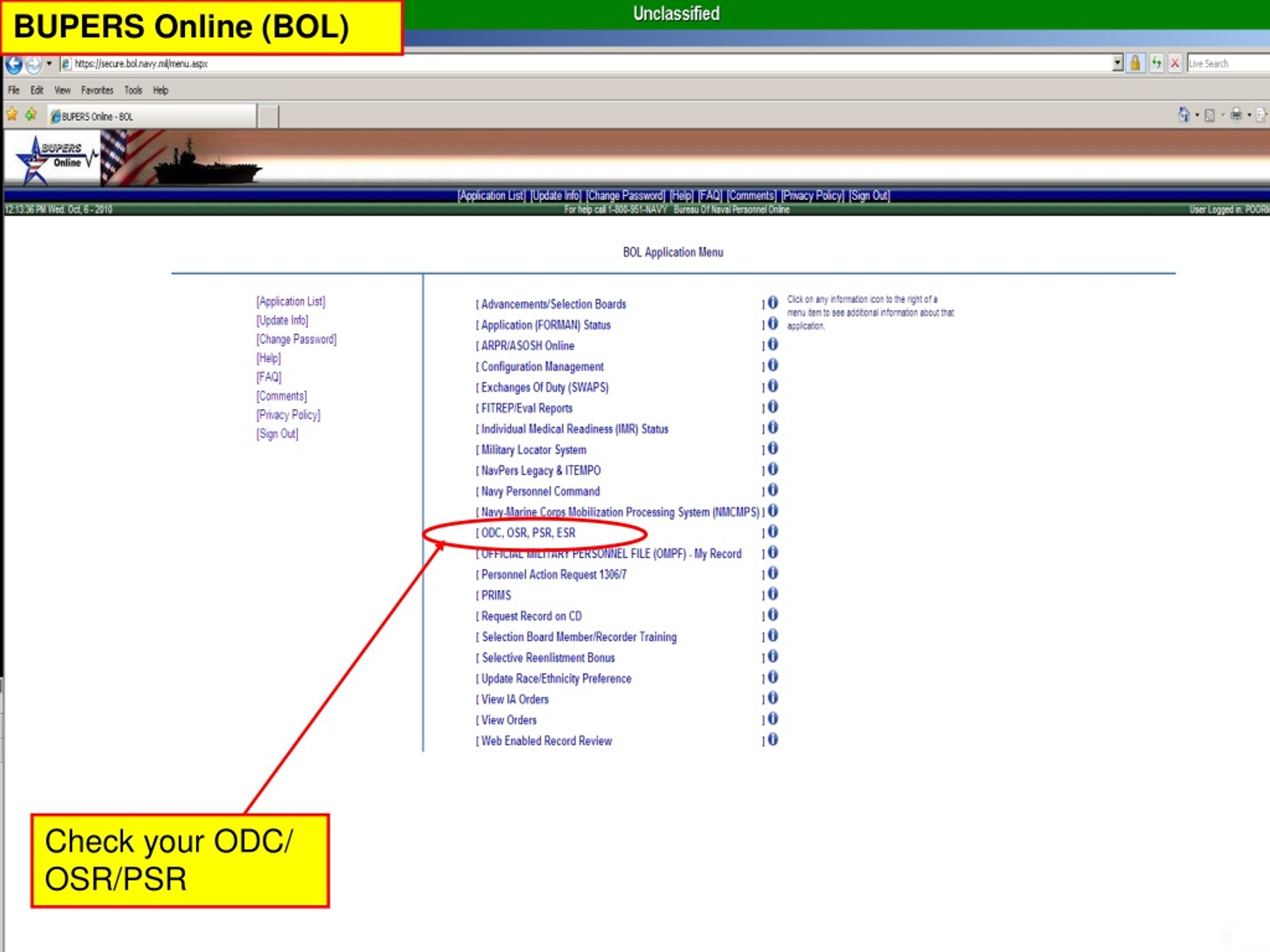1270x952 pixels.
Task: Click info icon for PRIMS
Action: point(773,594)
